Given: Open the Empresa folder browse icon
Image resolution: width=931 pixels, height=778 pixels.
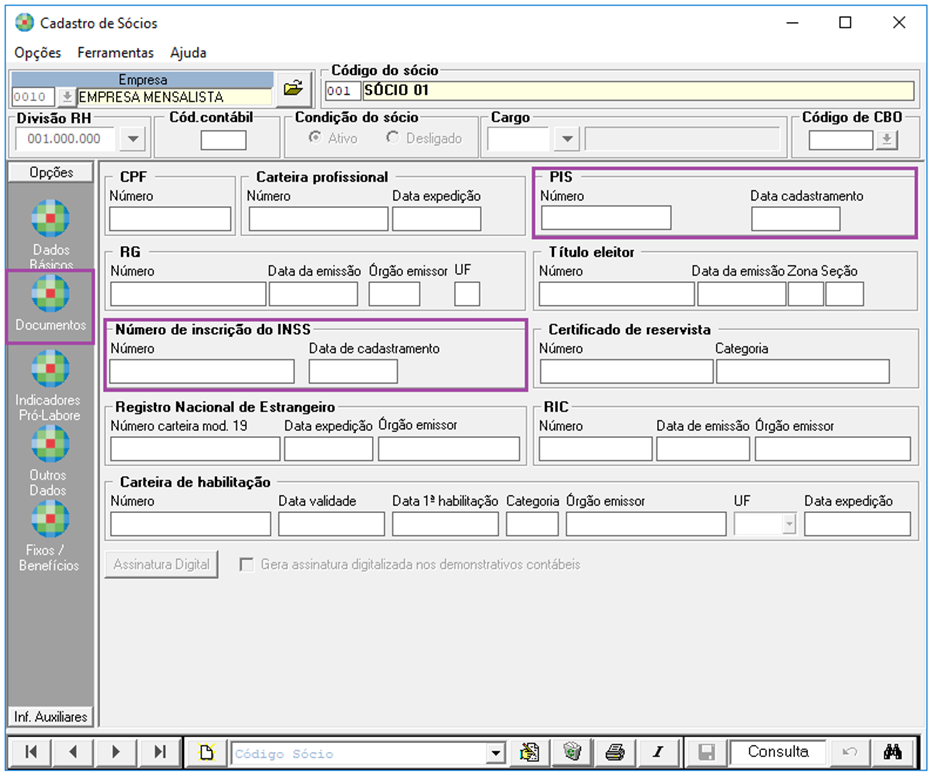Looking at the screenshot, I should click(x=292, y=89).
